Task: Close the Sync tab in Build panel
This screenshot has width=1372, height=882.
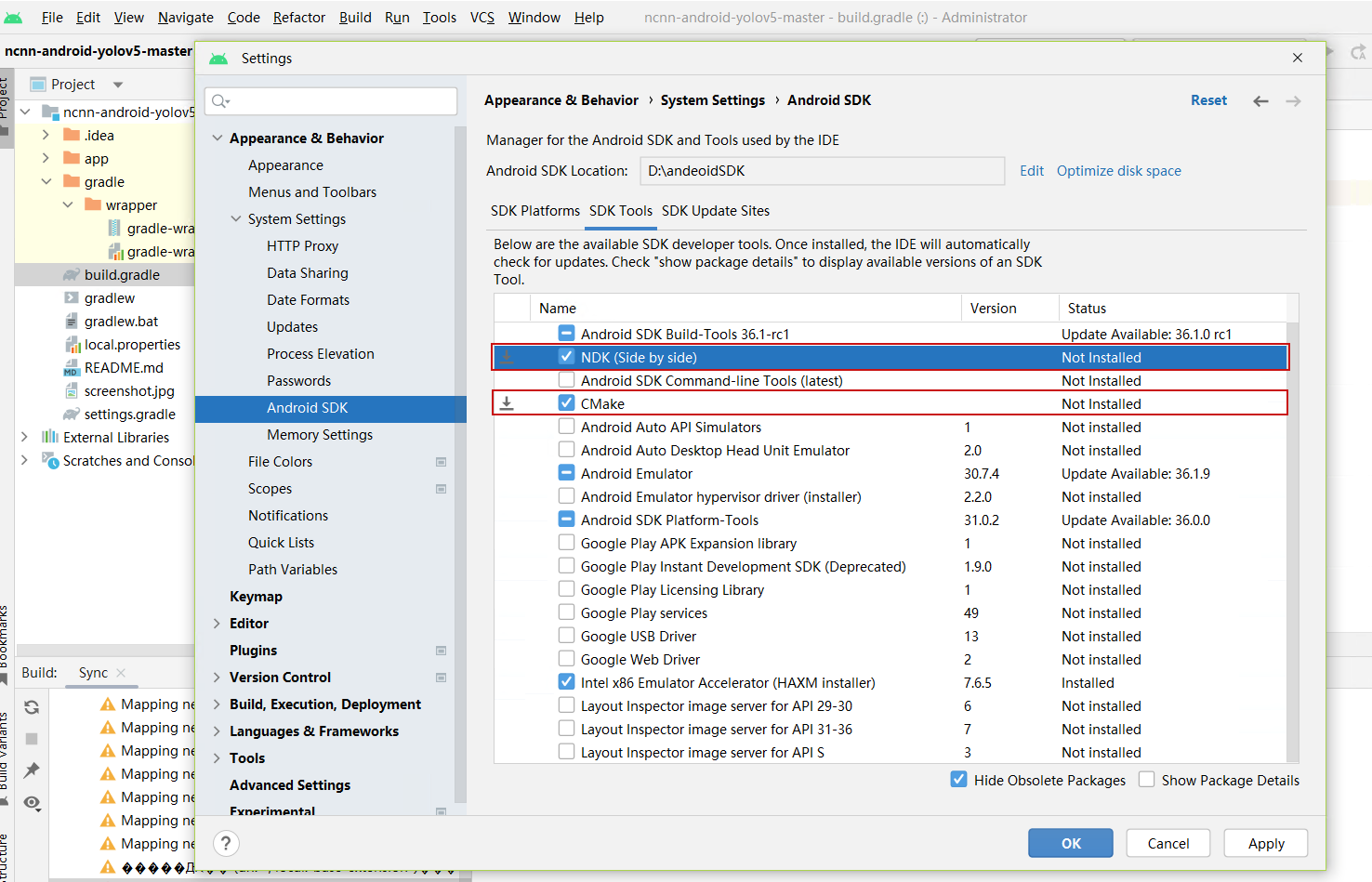Action: pos(121,673)
